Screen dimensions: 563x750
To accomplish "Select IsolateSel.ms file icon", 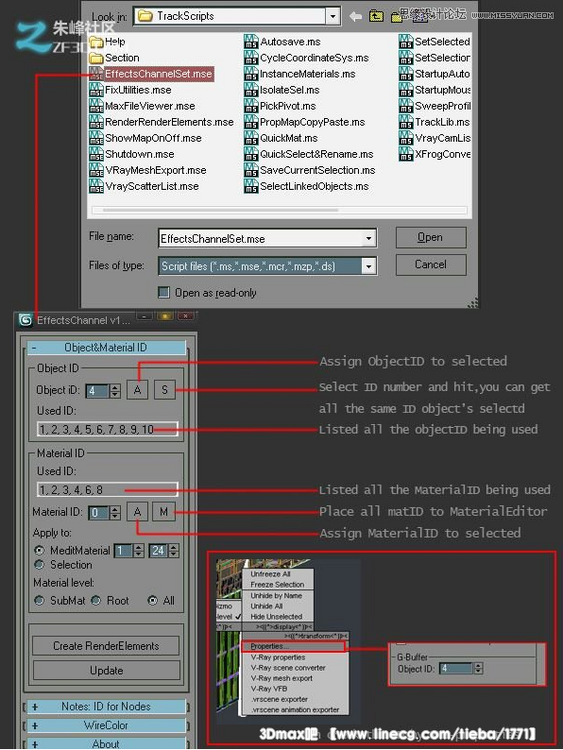I will [251, 90].
